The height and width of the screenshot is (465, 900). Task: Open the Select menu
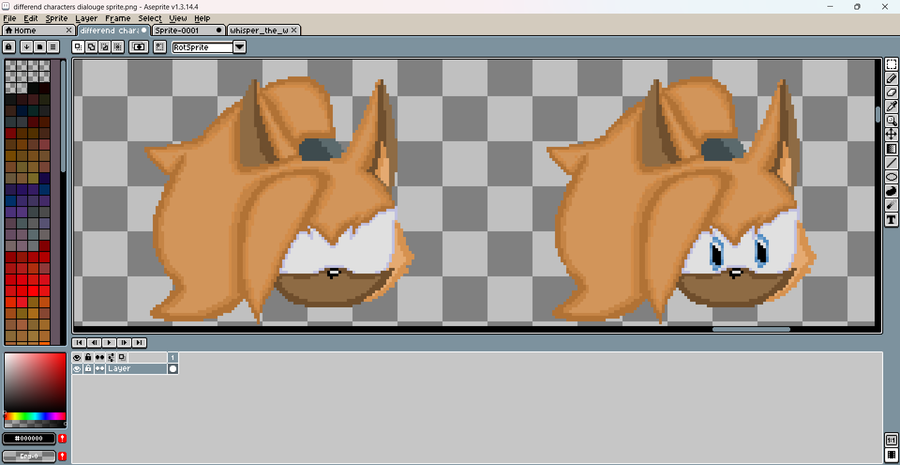pyautogui.click(x=150, y=18)
